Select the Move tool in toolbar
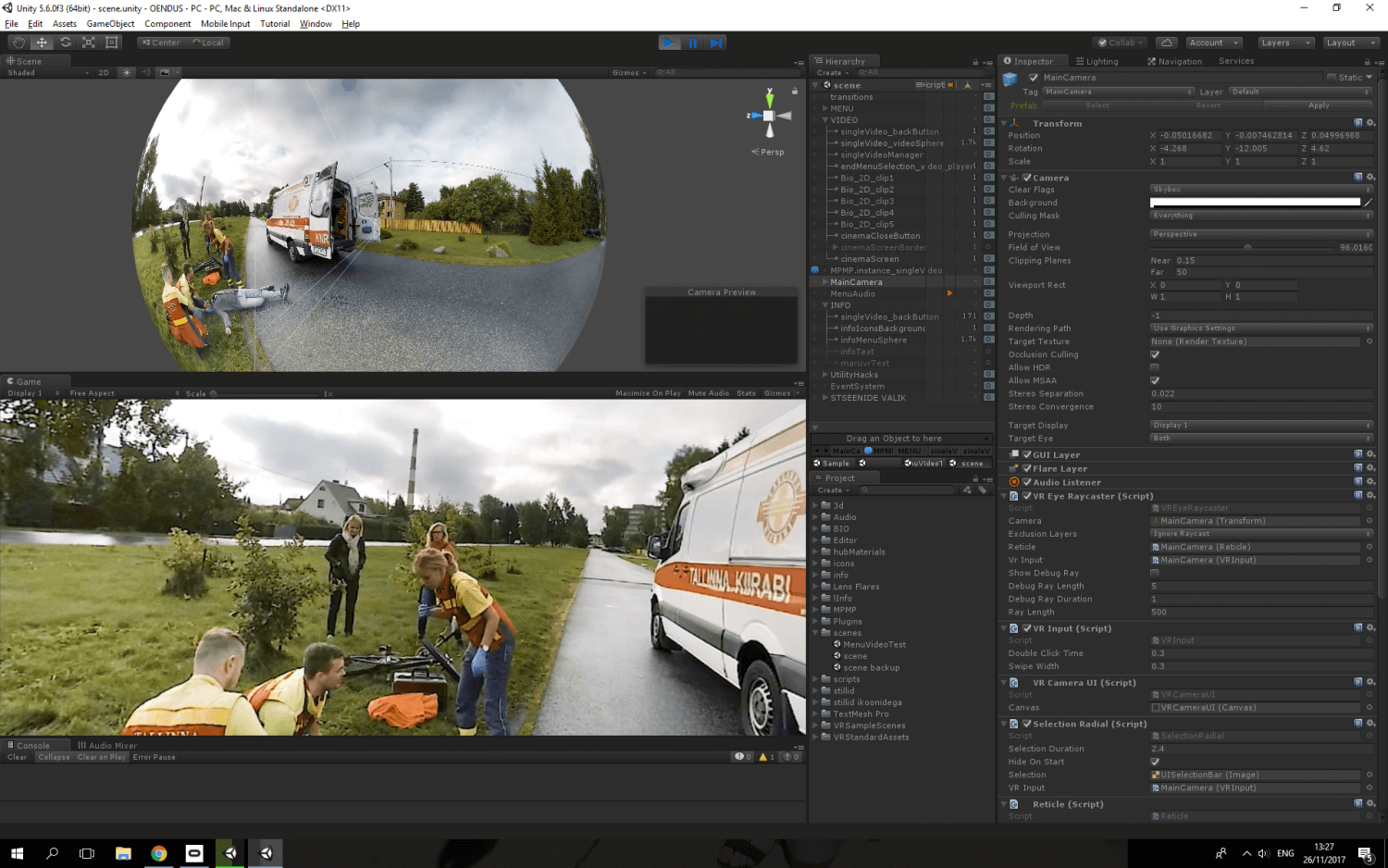The image size is (1388, 868). point(42,43)
